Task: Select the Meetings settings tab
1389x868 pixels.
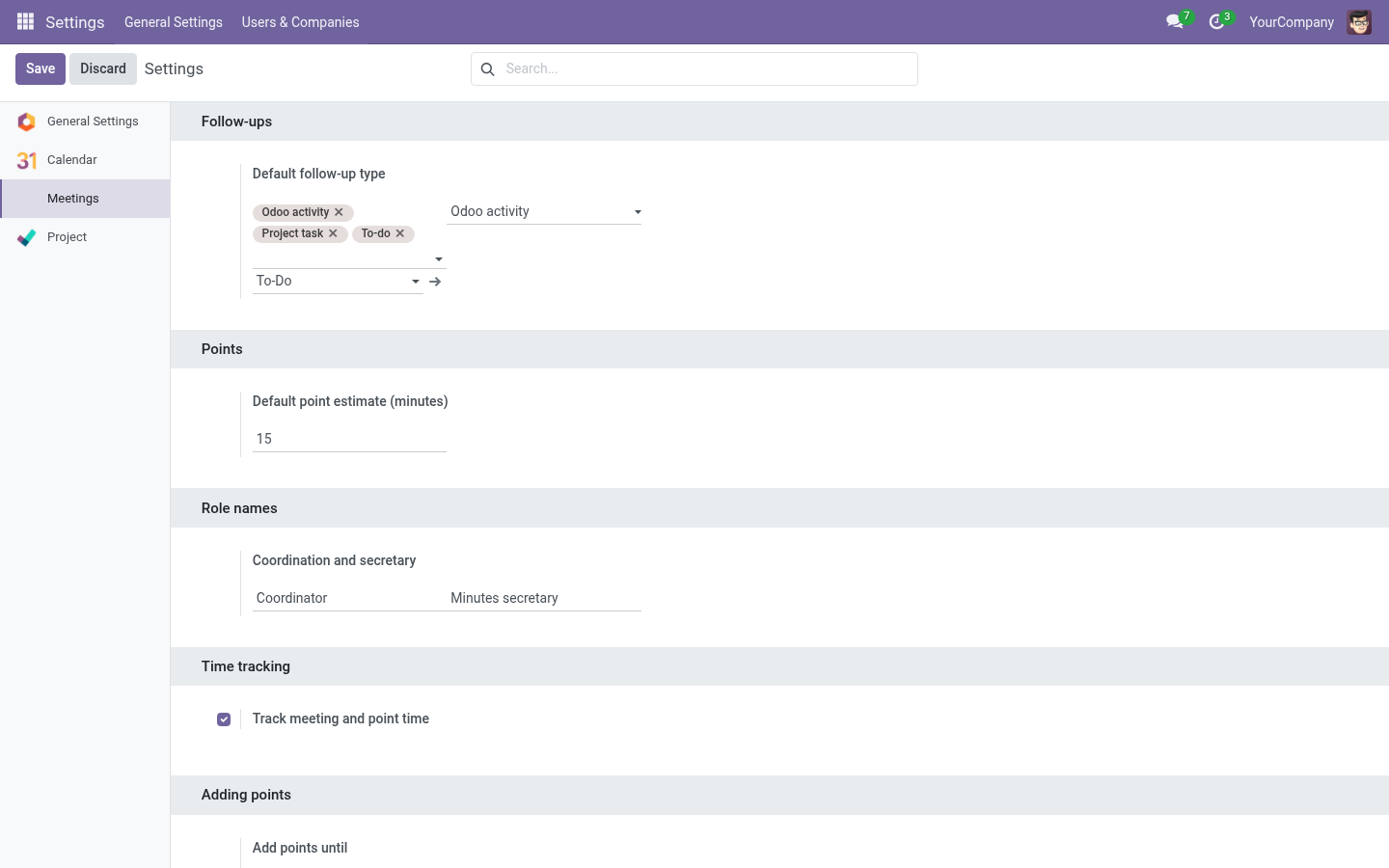Action: (85, 199)
